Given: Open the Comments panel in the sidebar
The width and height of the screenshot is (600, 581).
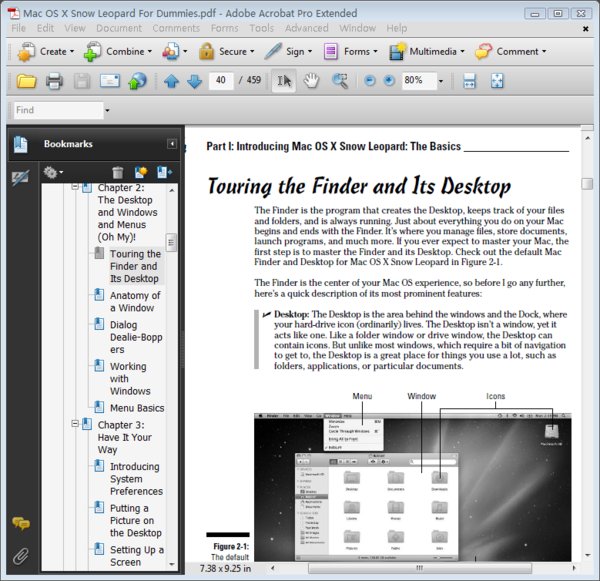Looking at the screenshot, I should pyautogui.click(x=21, y=523).
